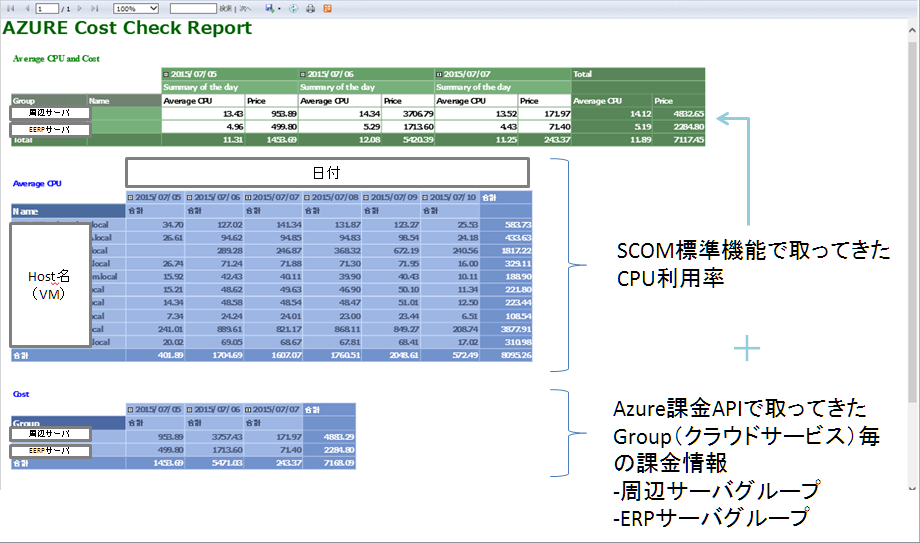Print the report using printer icon
The image size is (920, 543).
310,8
